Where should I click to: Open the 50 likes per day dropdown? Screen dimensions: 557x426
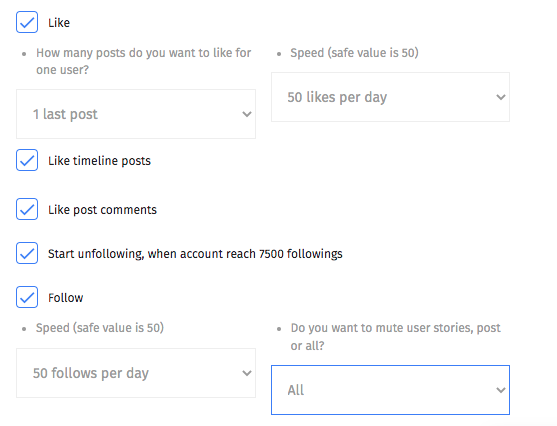[x=390, y=97]
